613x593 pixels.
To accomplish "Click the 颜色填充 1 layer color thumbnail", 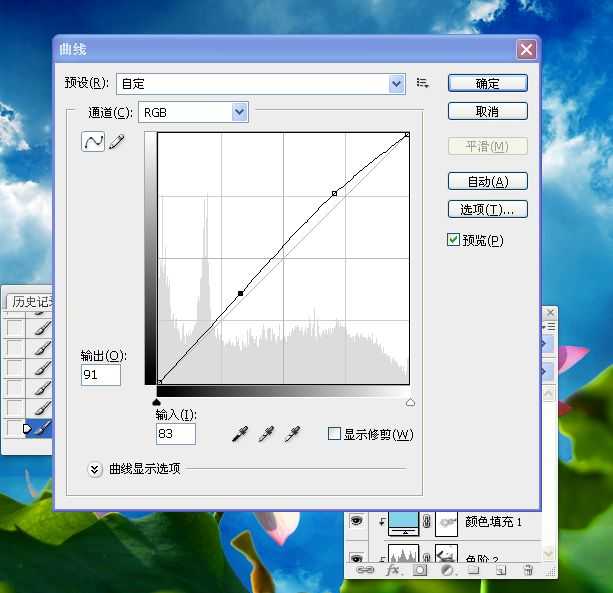I will tap(403, 523).
